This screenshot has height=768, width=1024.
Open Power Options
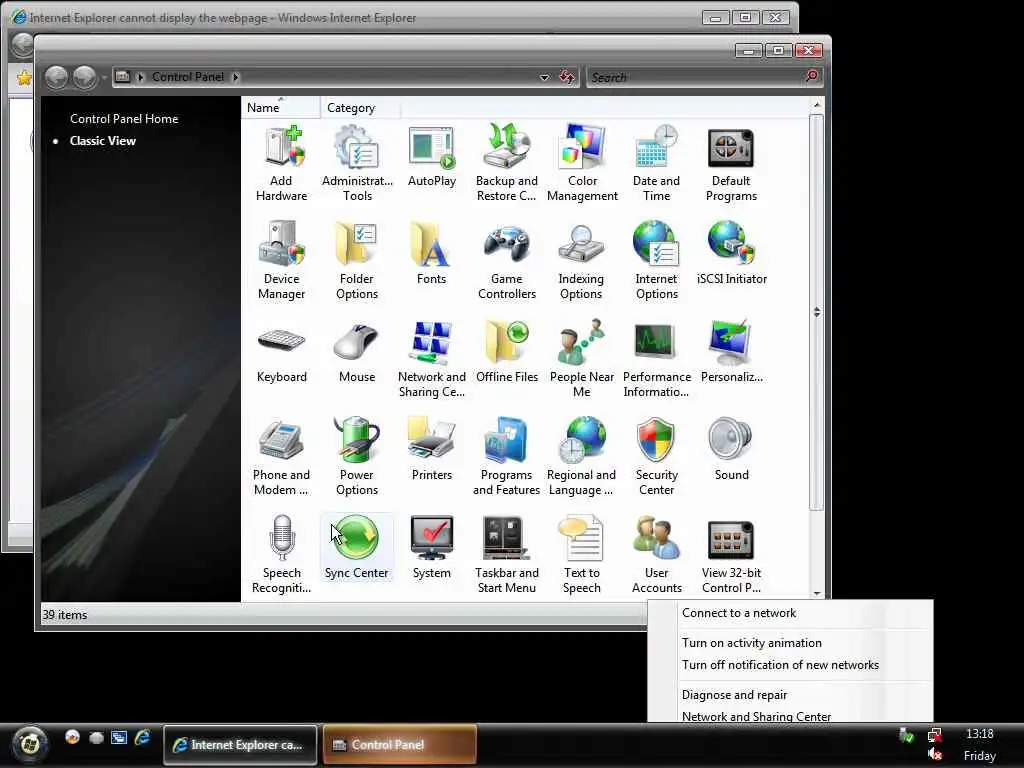[357, 457]
